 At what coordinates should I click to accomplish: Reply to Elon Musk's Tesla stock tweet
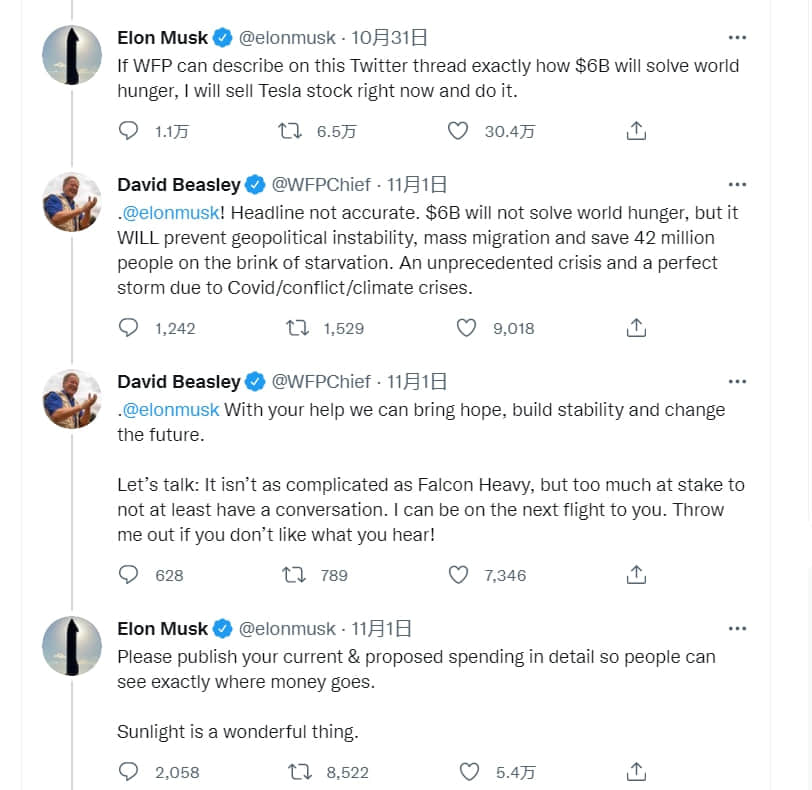click(x=128, y=131)
